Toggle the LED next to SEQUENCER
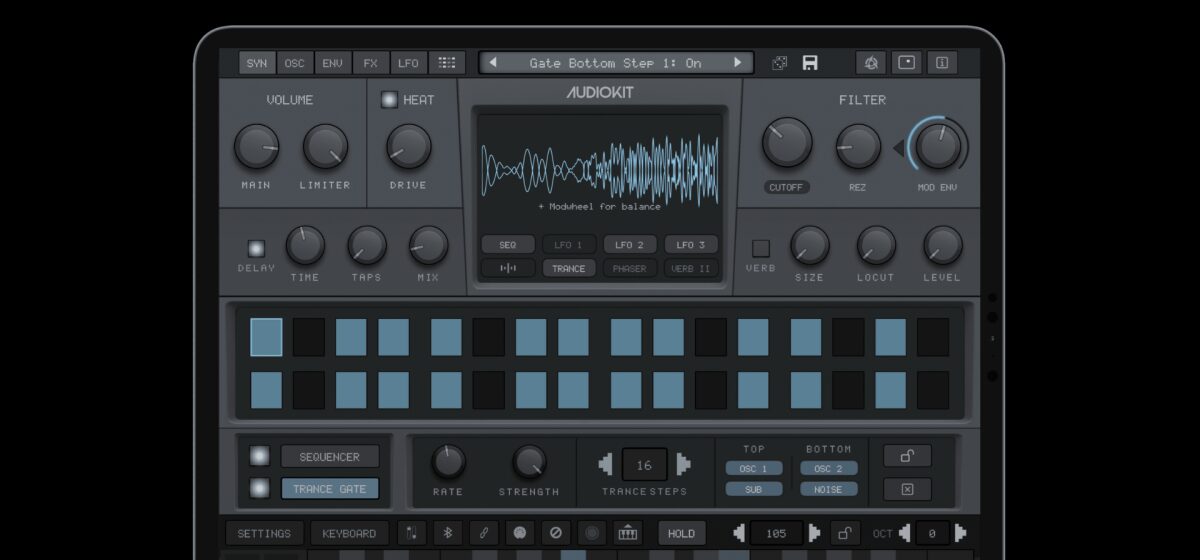This screenshot has width=1200, height=560. coord(258,456)
